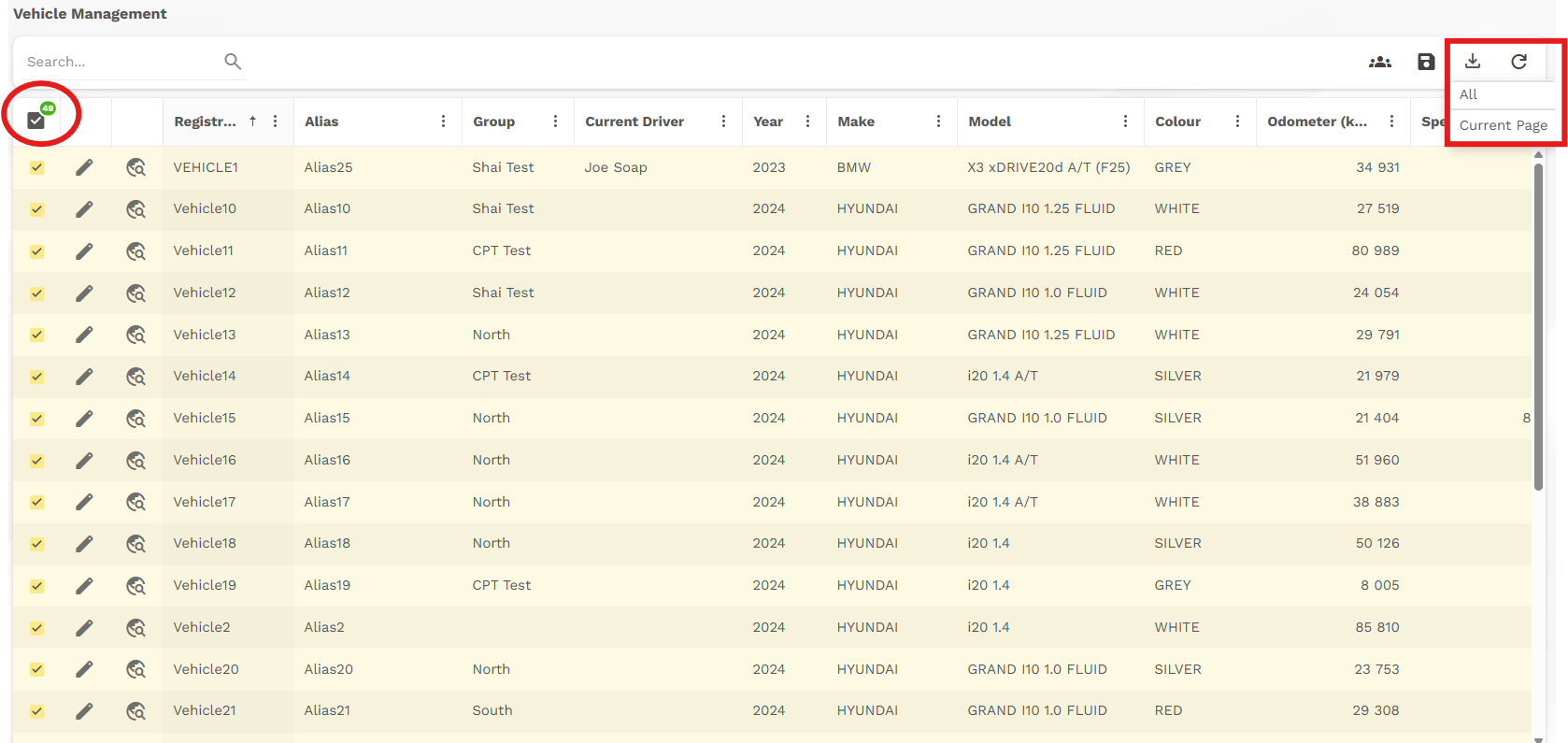Click into the Search input field
Image resolution: width=1568 pixels, height=743 pixels.
point(121,62)
